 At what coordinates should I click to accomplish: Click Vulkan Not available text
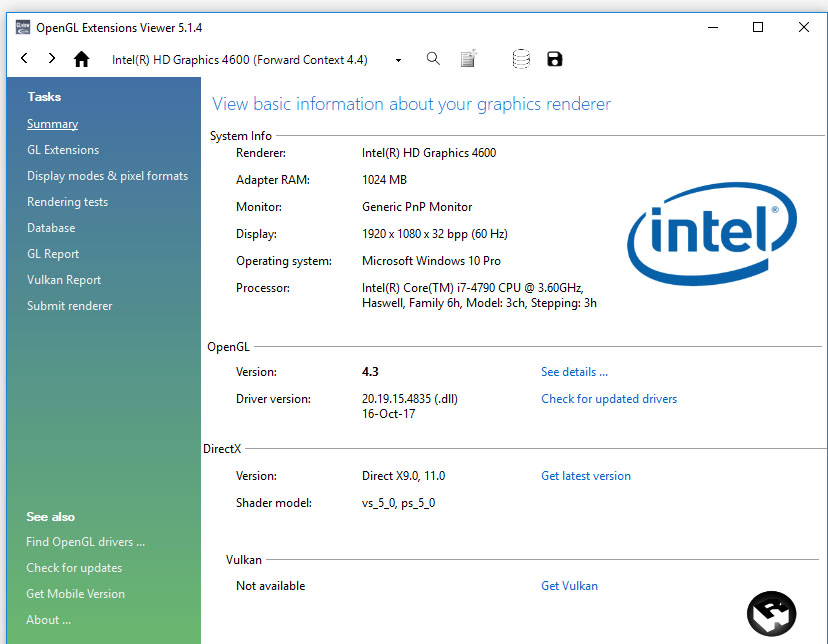(x=270, y=585)
